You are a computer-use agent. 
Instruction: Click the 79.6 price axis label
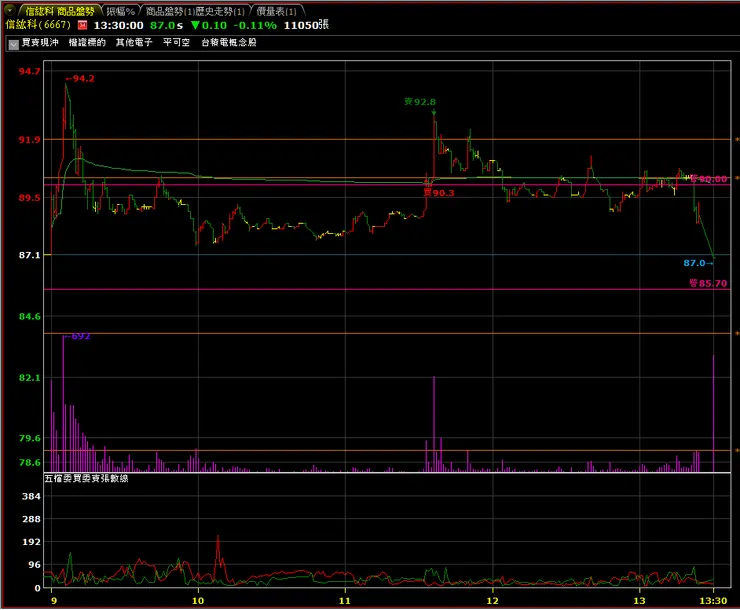click(29, 438)
